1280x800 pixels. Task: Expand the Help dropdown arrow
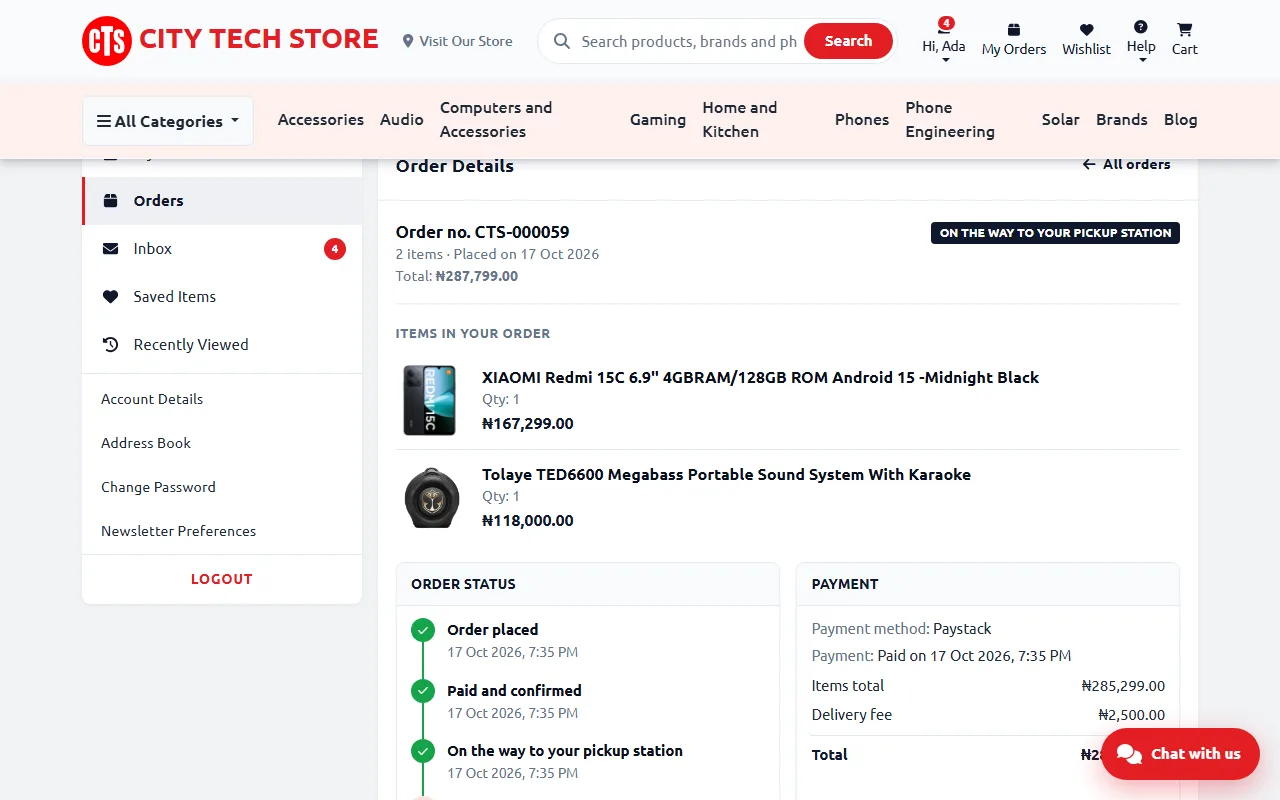(x=1142, y=60)
